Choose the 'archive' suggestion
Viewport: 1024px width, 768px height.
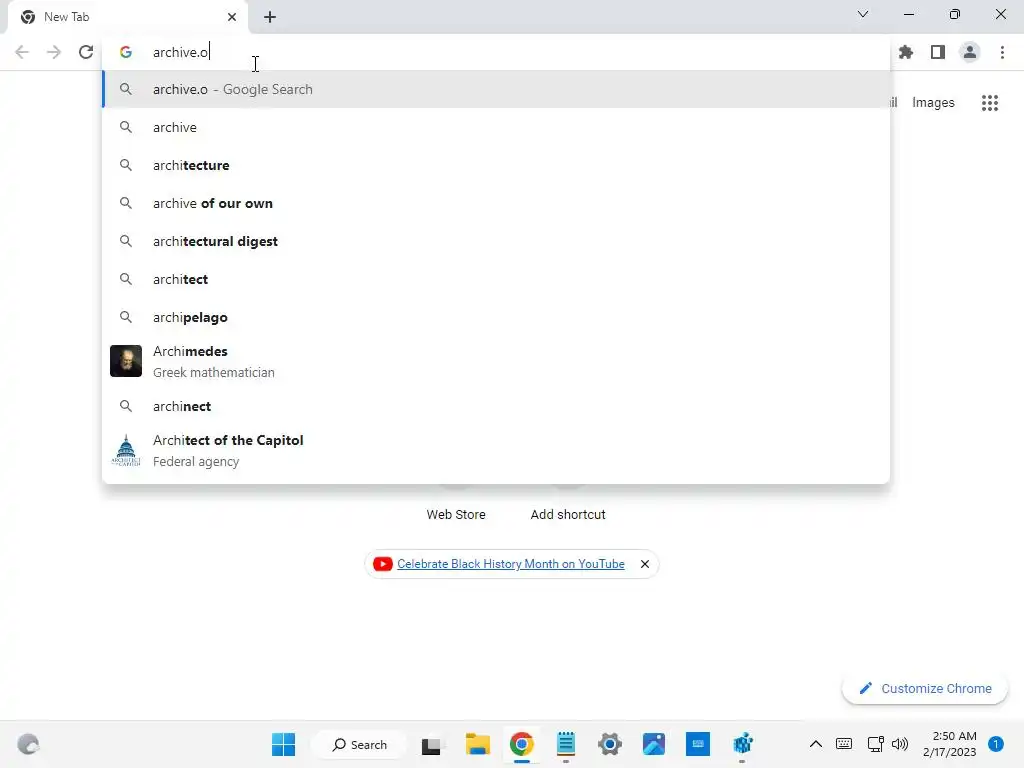496,127
